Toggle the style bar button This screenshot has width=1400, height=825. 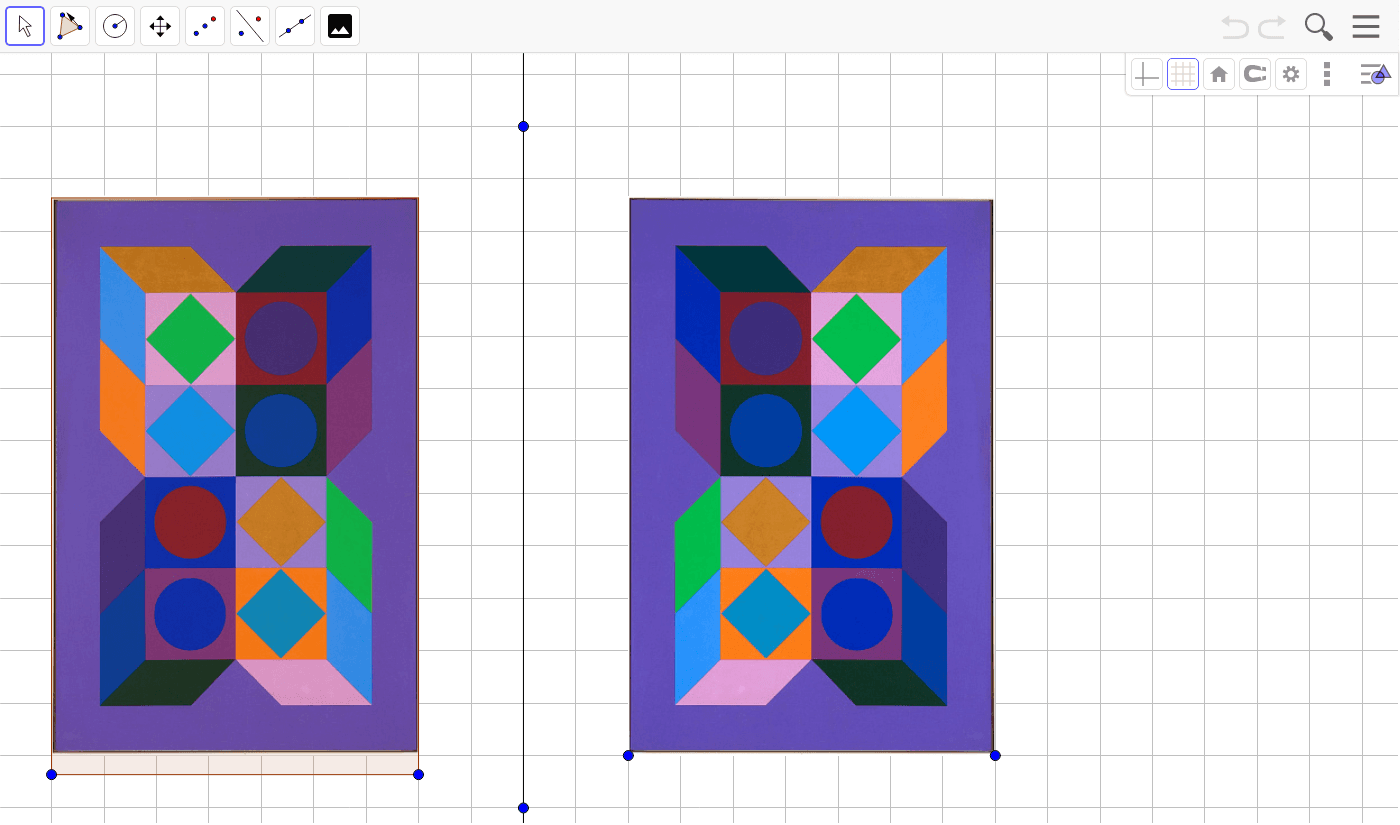[1374, 74]
